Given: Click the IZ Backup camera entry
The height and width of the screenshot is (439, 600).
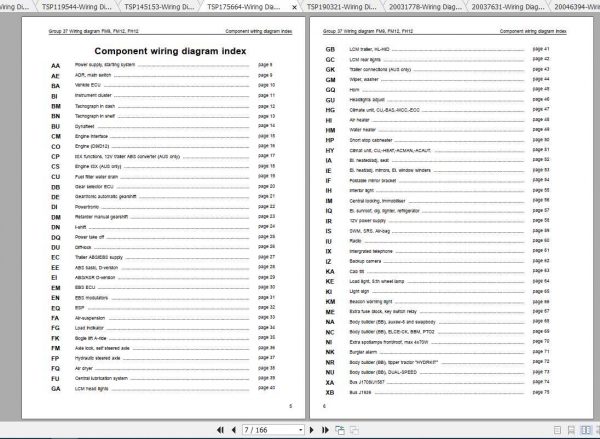Looking at the screenshot, I should click(437, 261).
